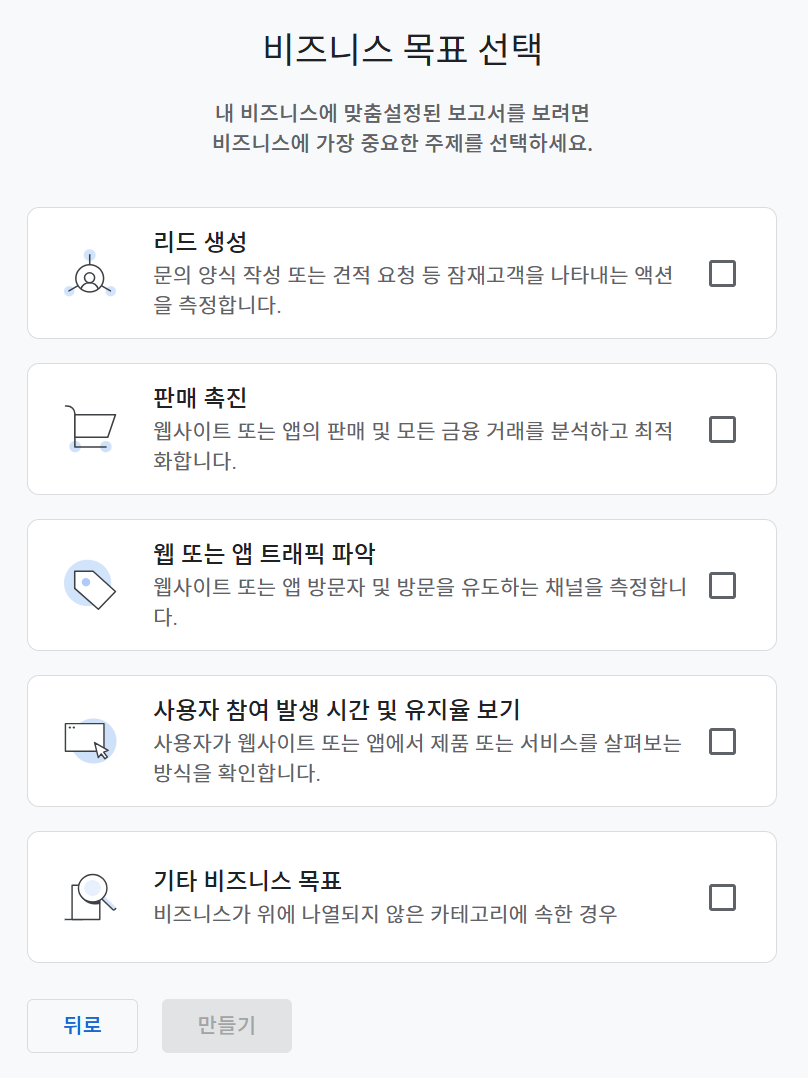This screenshot has height=1078, width=808.
Task: Select the 리드 생성 card title
Action: tap(200, 242)
